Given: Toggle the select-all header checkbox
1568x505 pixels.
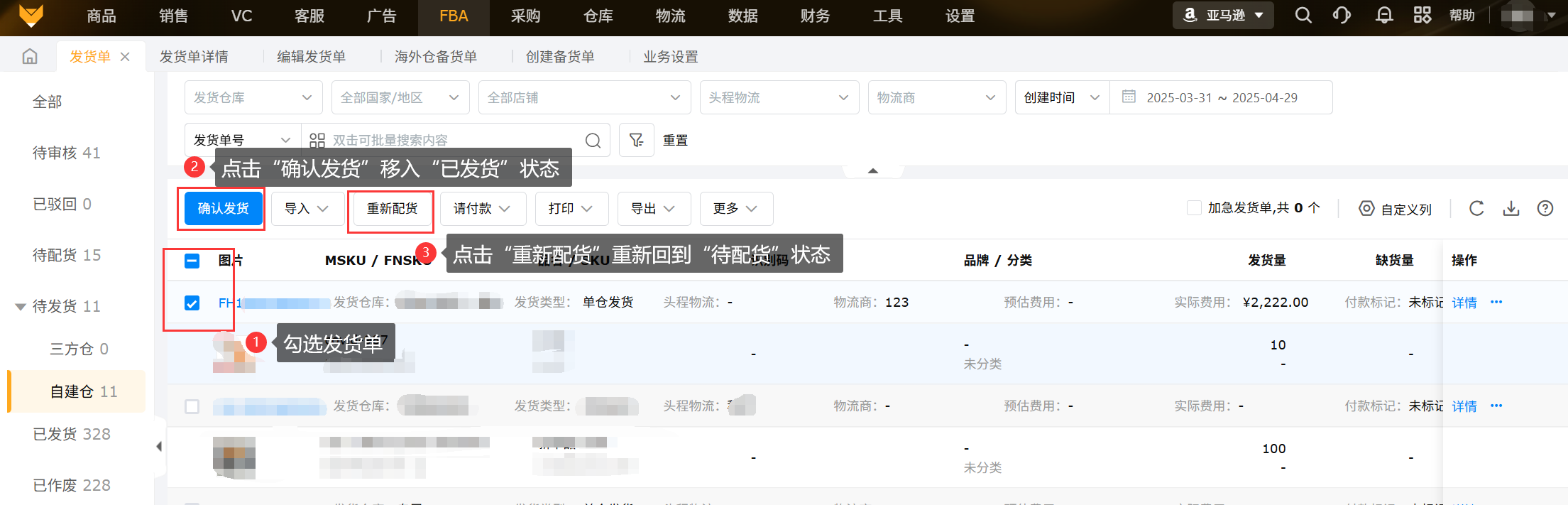Looking at the screenshot, I should pyautogui.click(x=192, y=261).
